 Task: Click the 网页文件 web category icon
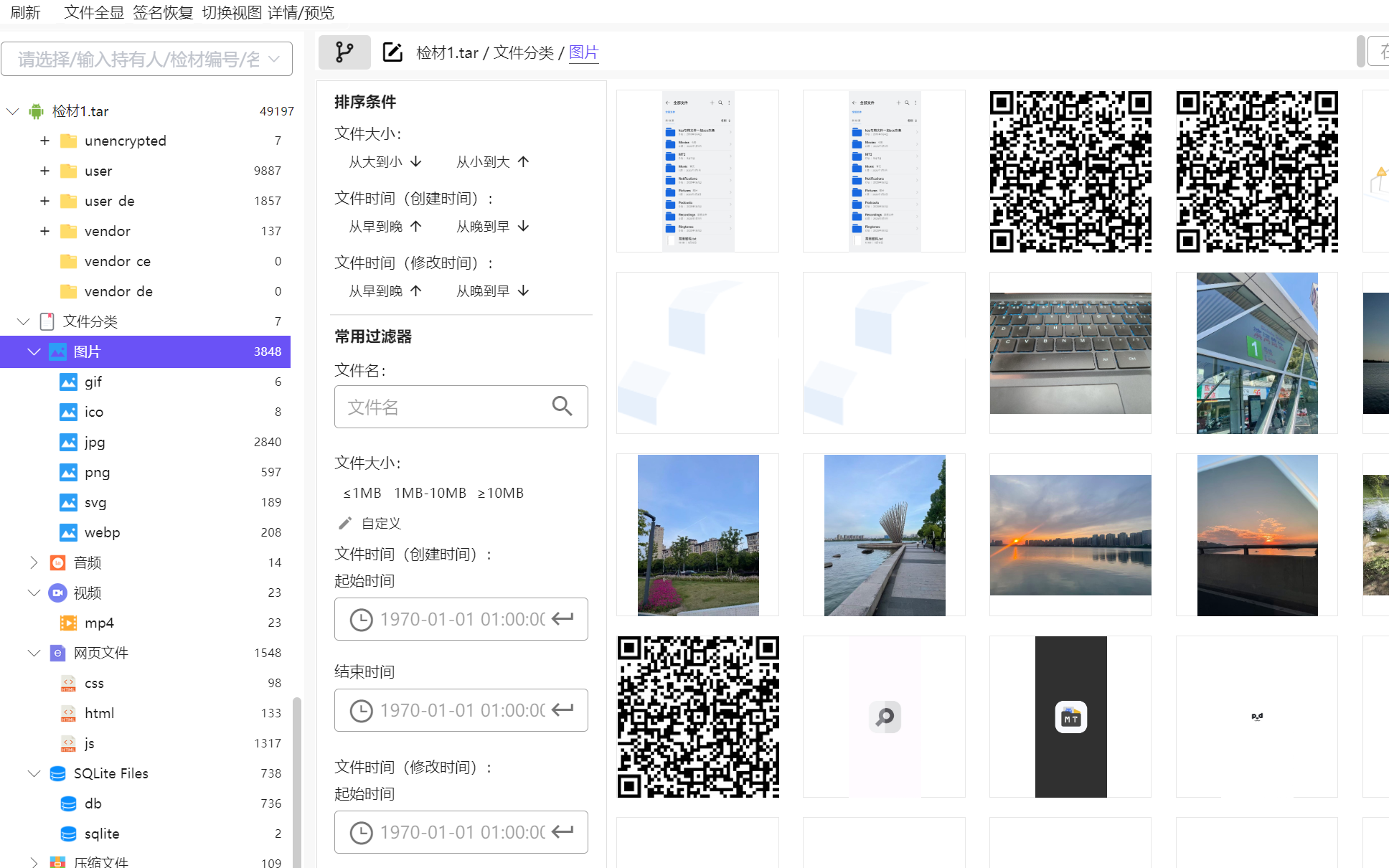[x=57, y=653]
